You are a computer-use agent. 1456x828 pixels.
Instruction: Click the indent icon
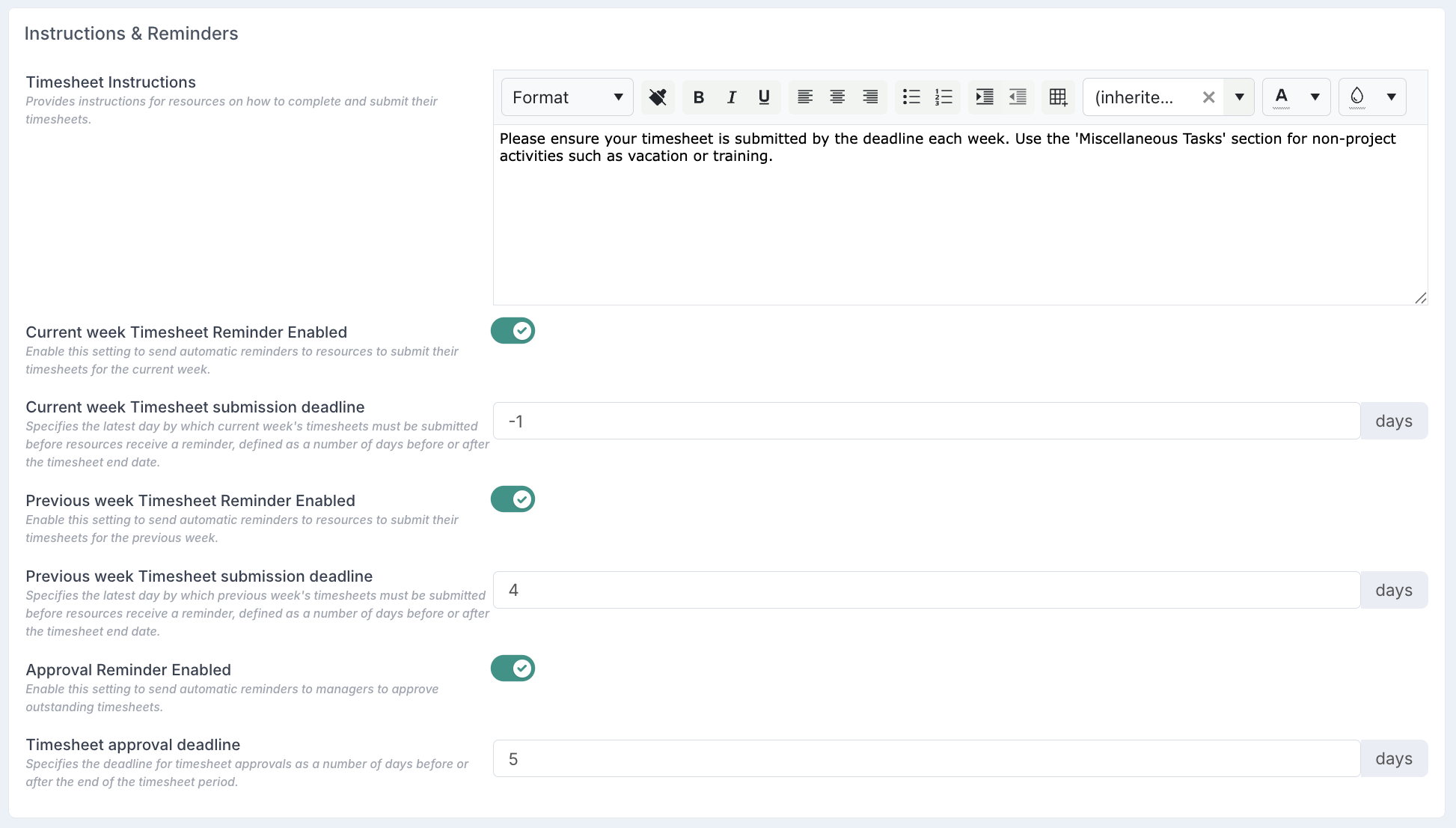point(985,97)
